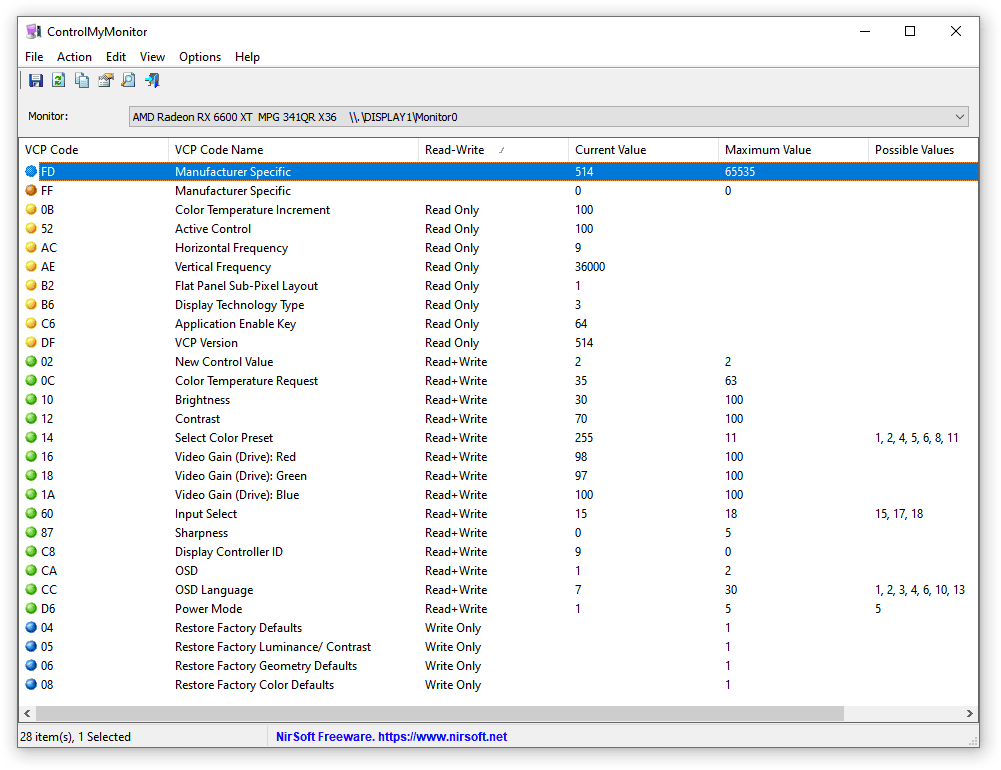Open the View menu
Viewport: 1001px width, 770px height.
tap(152, 57)
